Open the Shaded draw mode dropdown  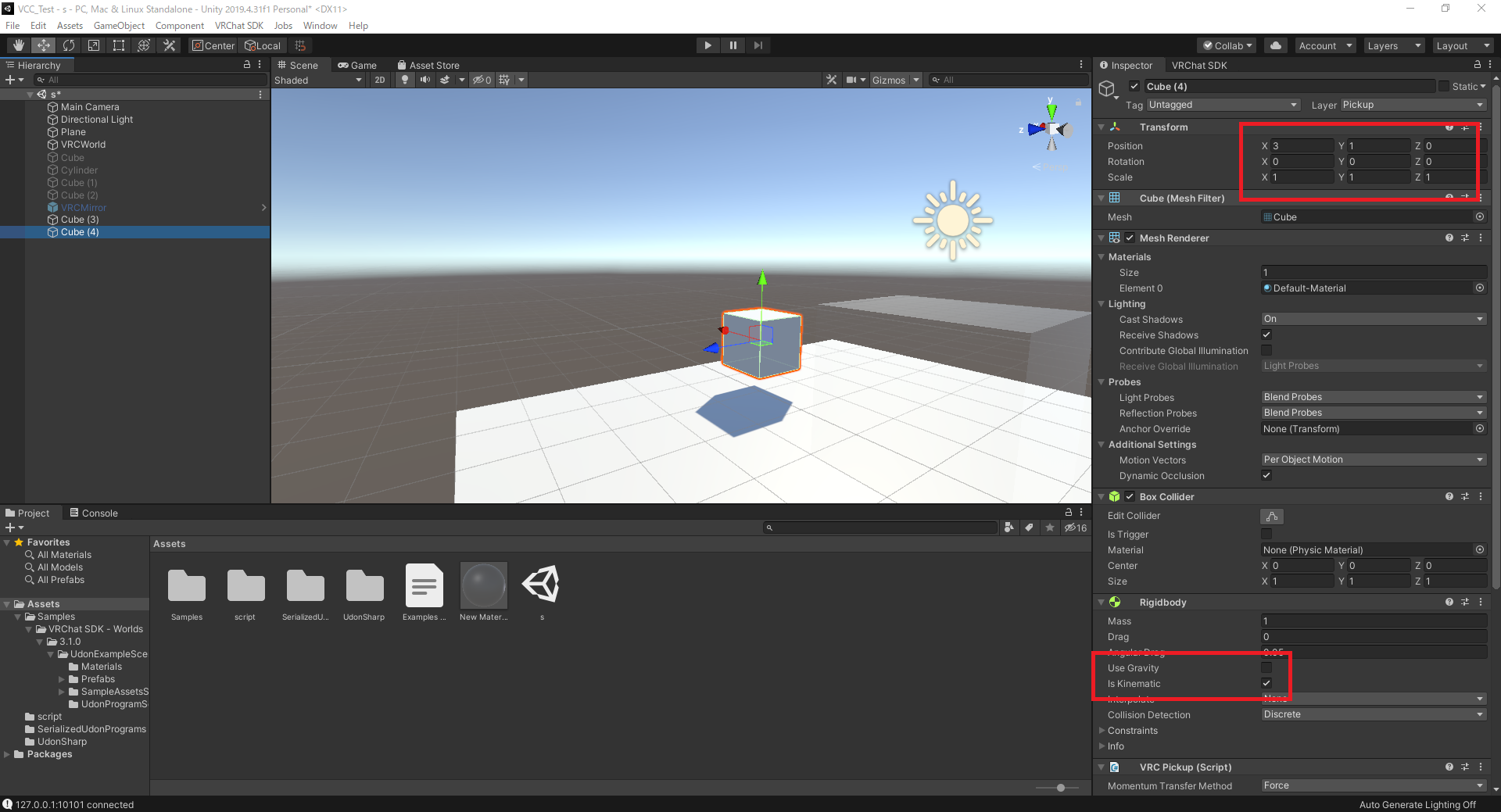tap(318, 80)
